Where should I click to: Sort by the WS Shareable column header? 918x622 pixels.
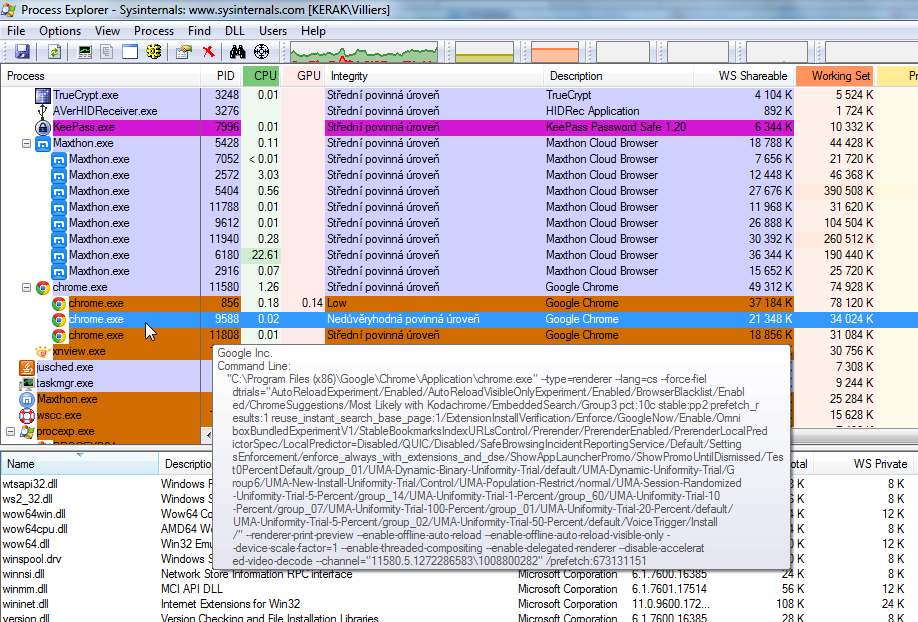click(744, 76)
